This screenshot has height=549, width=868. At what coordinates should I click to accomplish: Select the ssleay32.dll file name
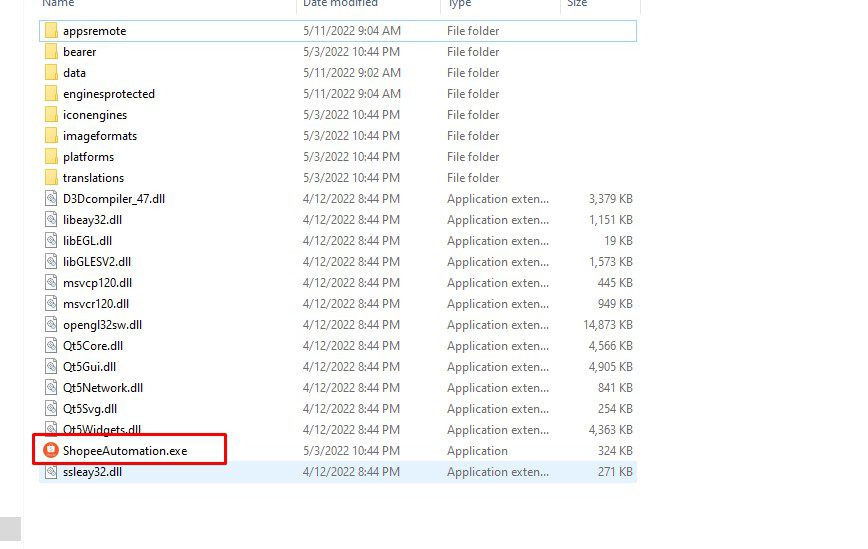[92, 472]
